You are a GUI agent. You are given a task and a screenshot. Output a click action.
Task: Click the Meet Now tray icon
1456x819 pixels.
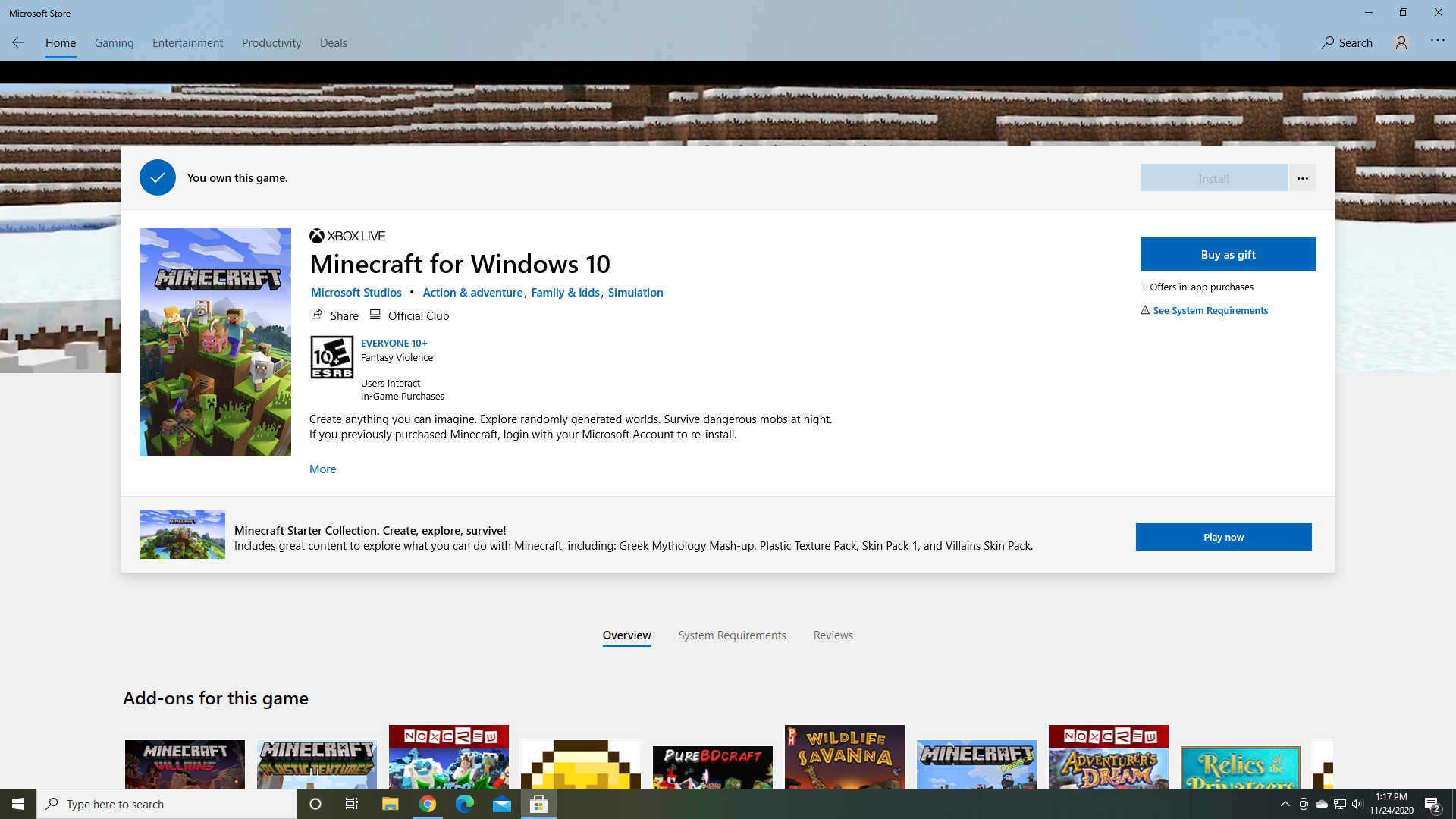(1304, 804)
